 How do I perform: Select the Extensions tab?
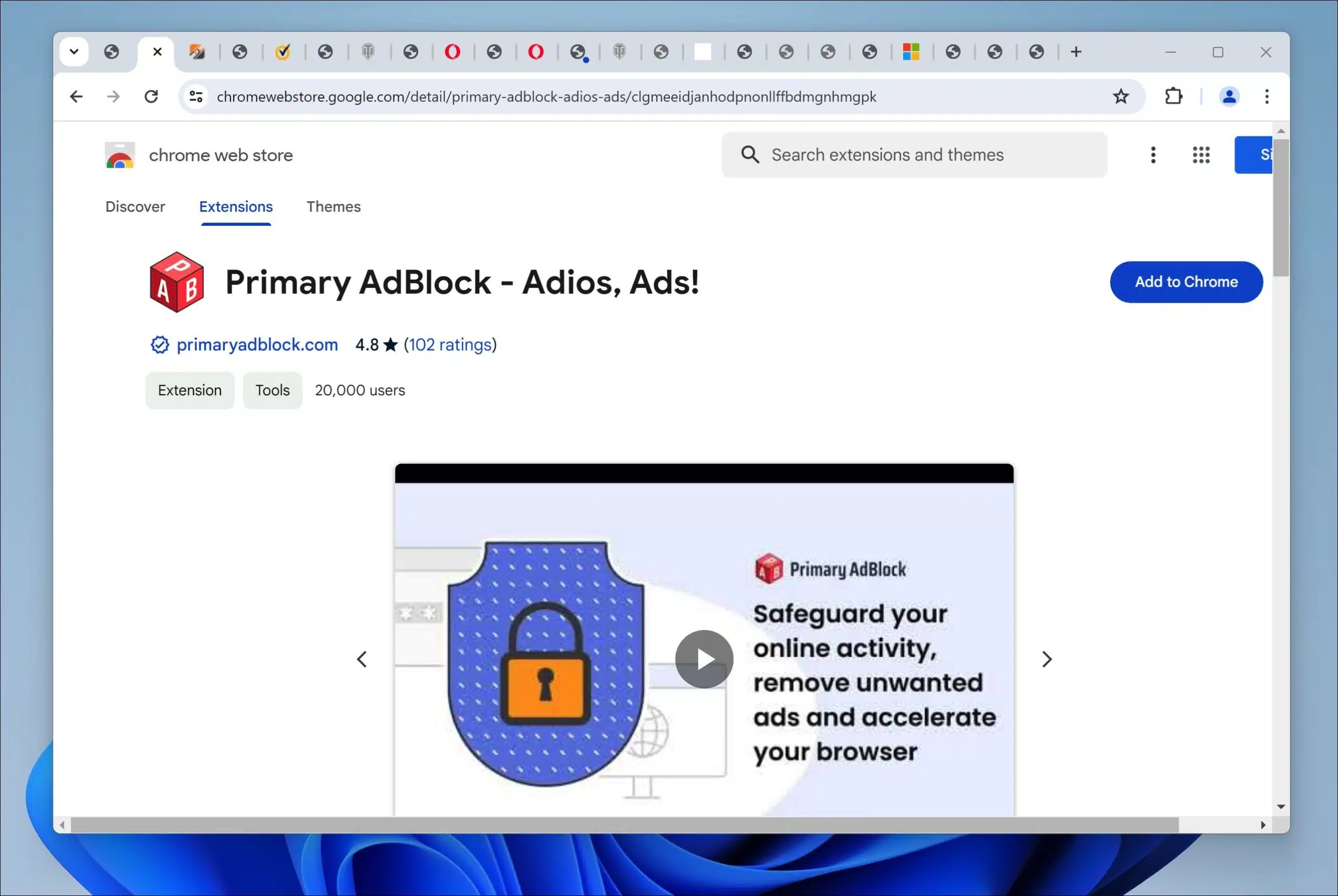pyautogui.click(x=235, y=206)
